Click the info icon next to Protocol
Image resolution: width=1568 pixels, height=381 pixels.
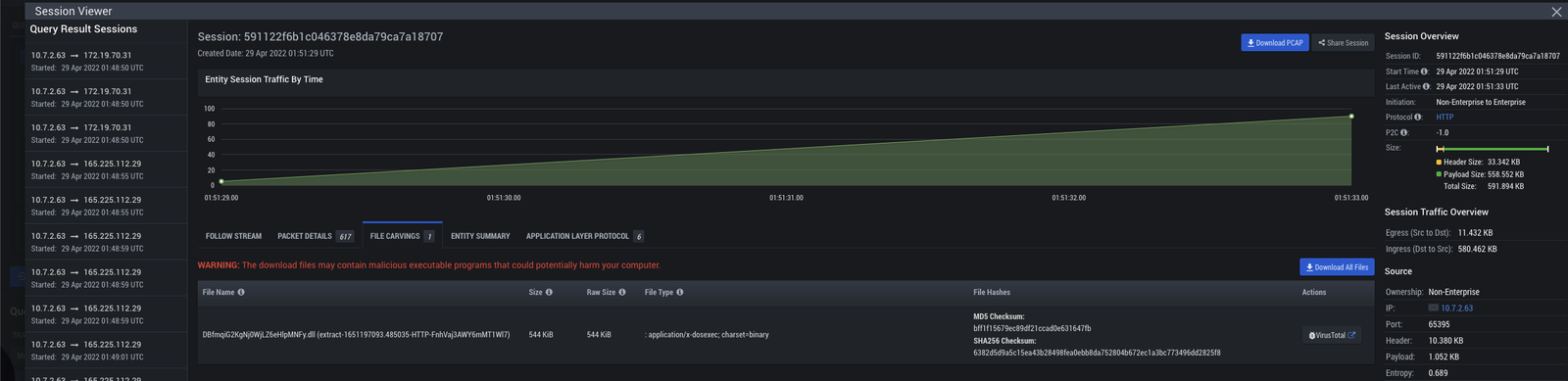click(x=1418, y=118)
